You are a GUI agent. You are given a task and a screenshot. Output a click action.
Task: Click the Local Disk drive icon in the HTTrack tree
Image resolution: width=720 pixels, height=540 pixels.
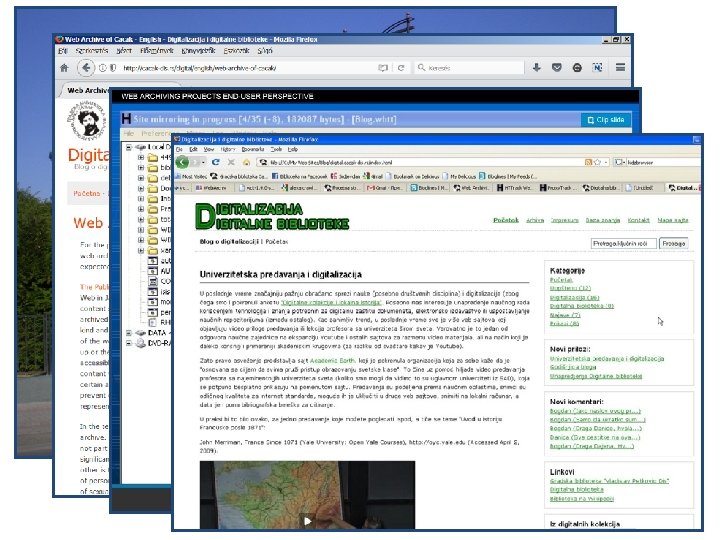click(141, 147)
